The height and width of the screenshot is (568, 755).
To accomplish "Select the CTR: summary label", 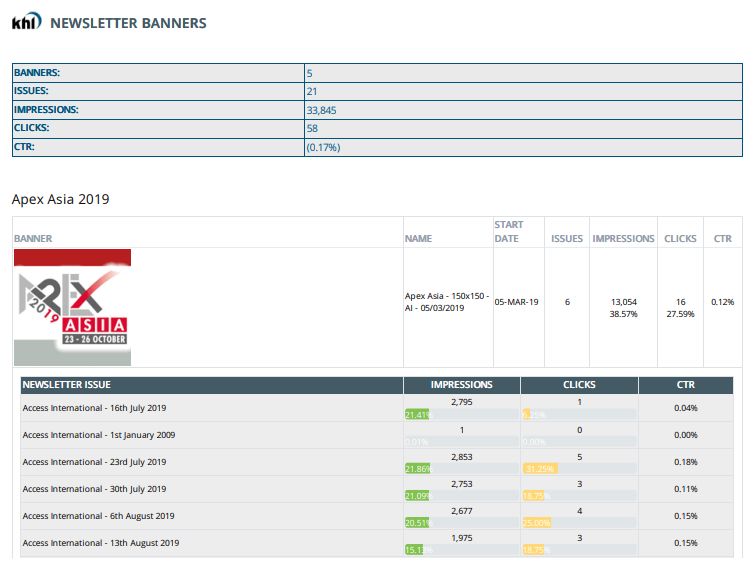I will 24,147.
